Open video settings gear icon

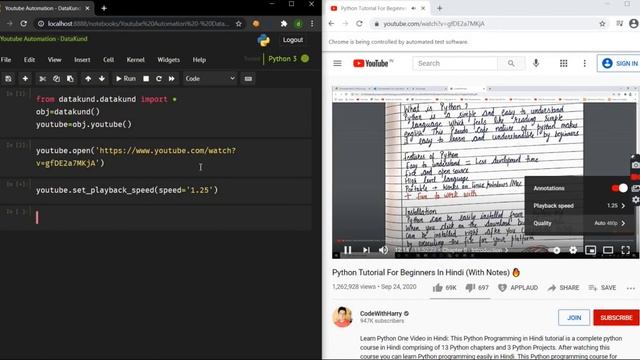pos(573,250)
